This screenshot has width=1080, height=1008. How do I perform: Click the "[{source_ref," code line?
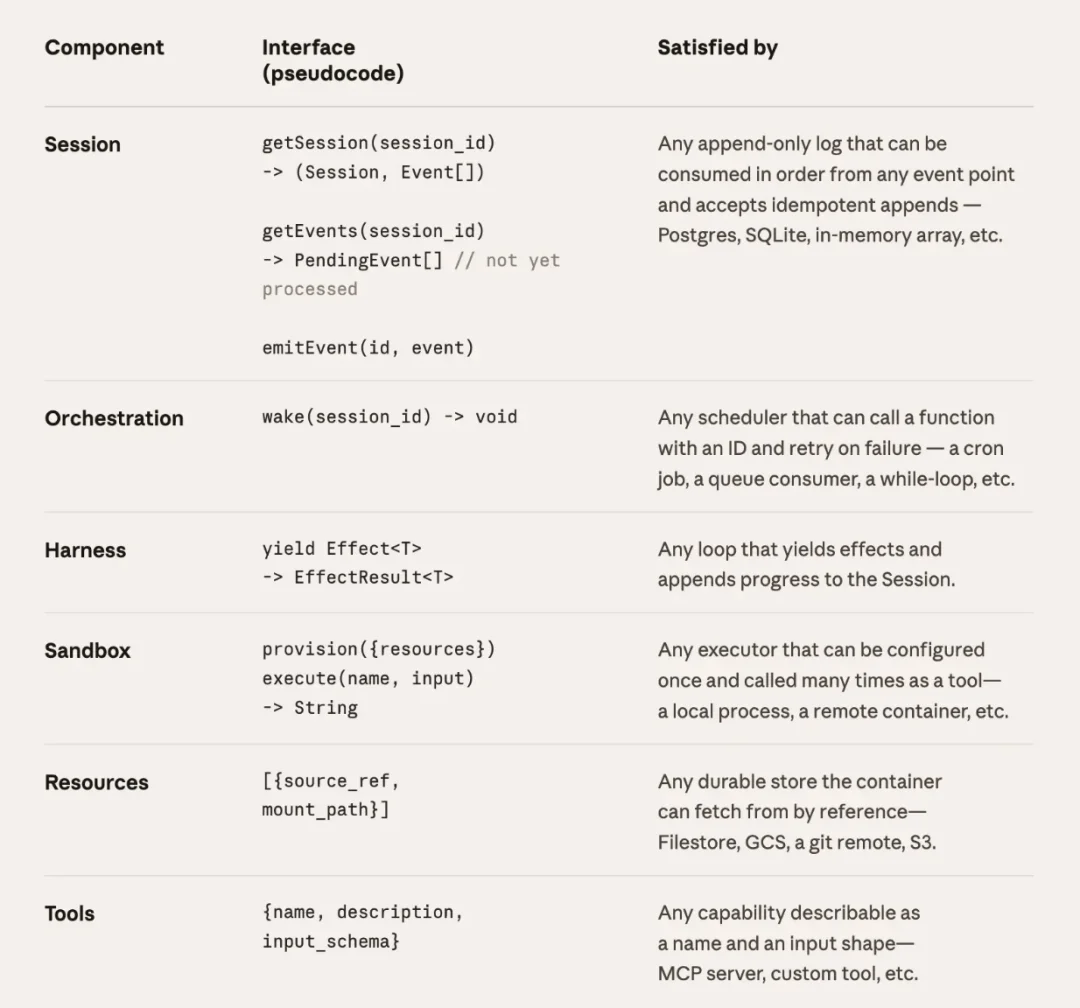330,781
